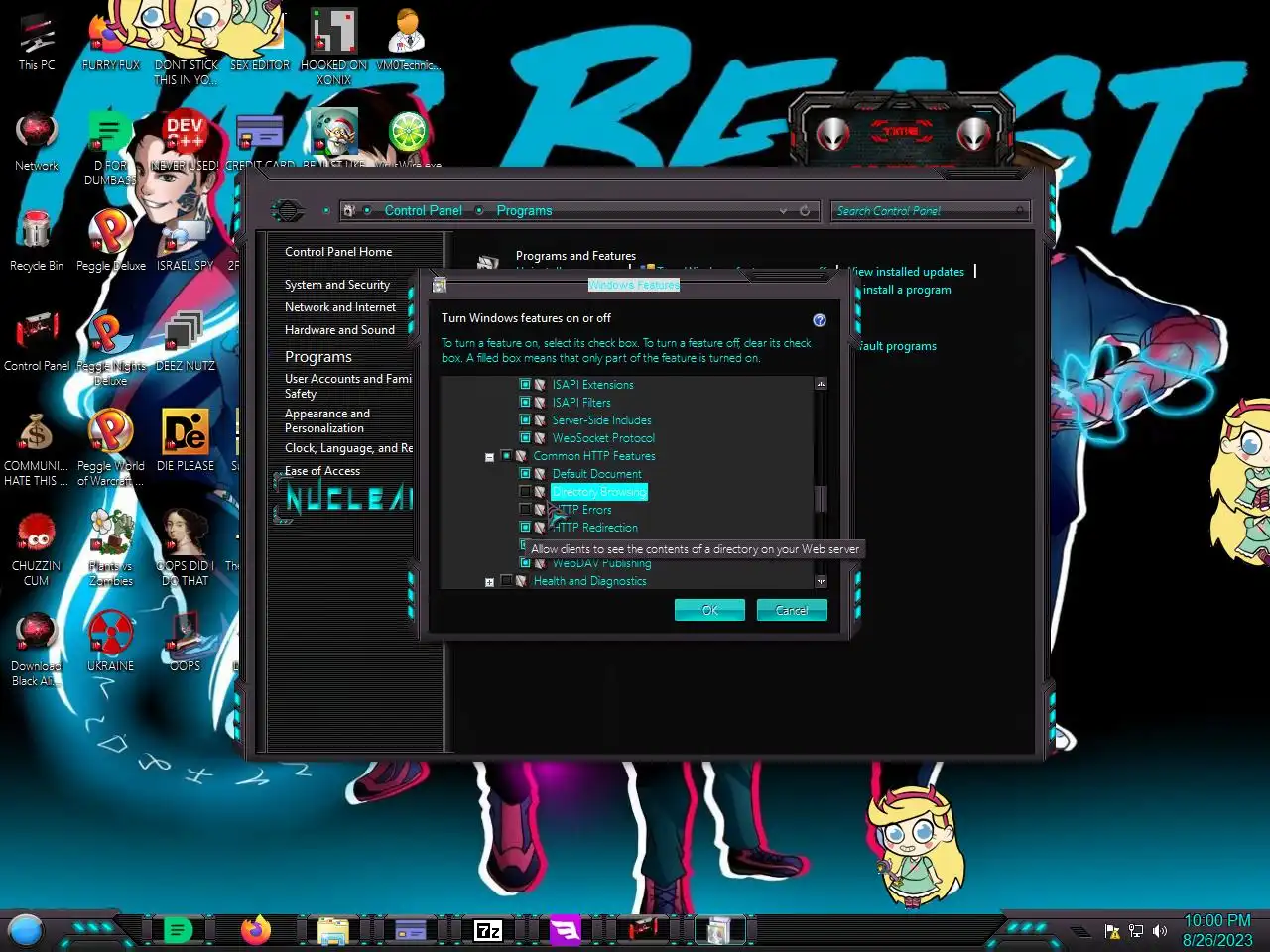The width and height of the screenshot is (1270, 952).
Task: Open the Peggle Deluxe shortcut
Action: [111, 241]
